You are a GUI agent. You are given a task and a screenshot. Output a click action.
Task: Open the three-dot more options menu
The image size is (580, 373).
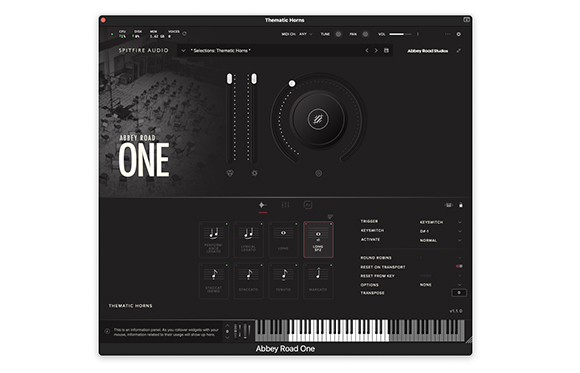click(448, 34)
